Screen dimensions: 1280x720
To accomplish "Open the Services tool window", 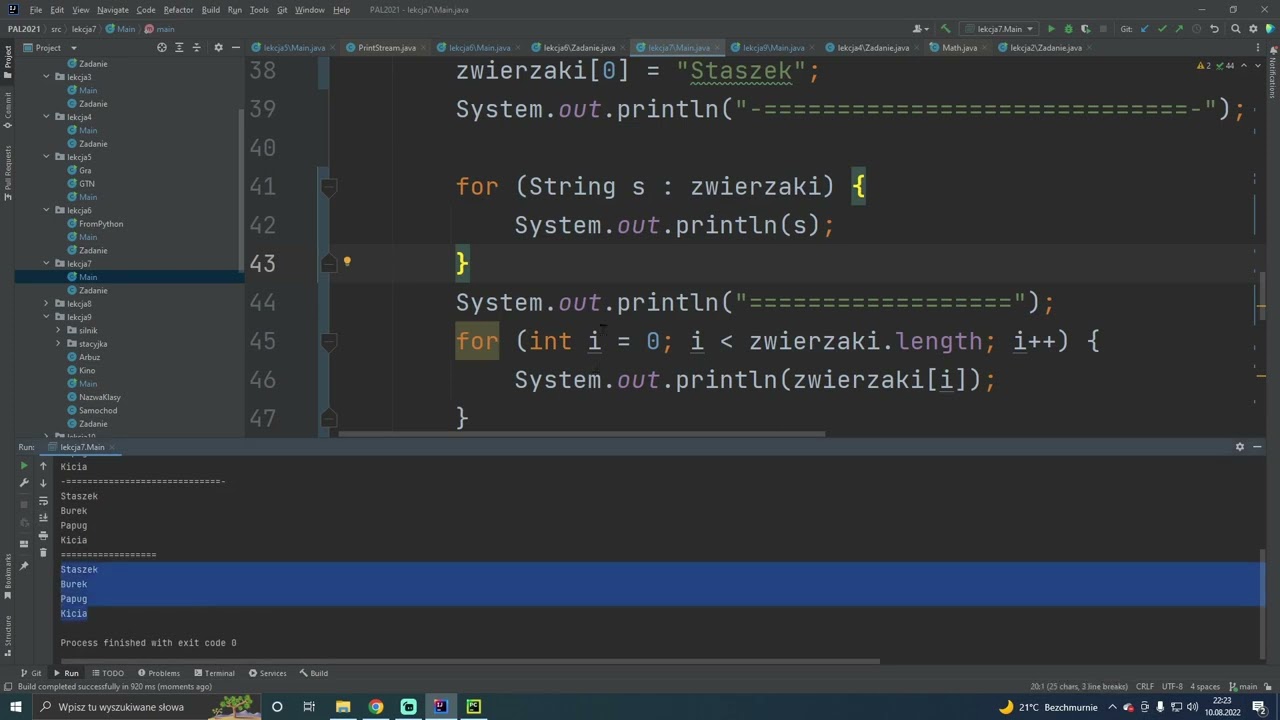I will 267,673.
